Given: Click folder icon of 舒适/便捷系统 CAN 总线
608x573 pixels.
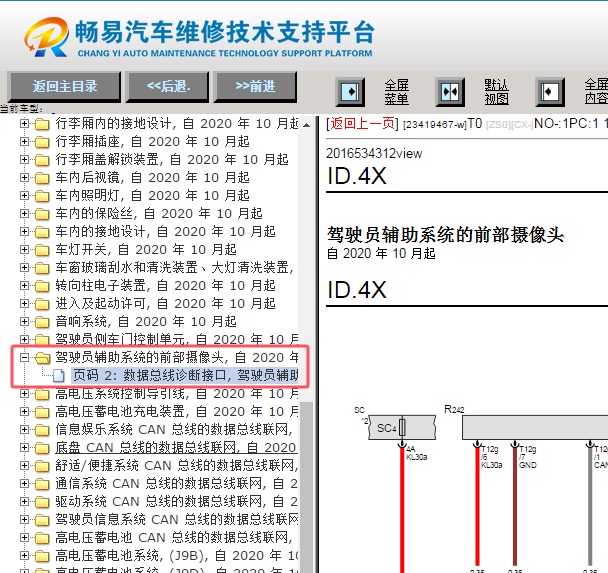Looking at the screenshot, I should (x=42, y=466).
